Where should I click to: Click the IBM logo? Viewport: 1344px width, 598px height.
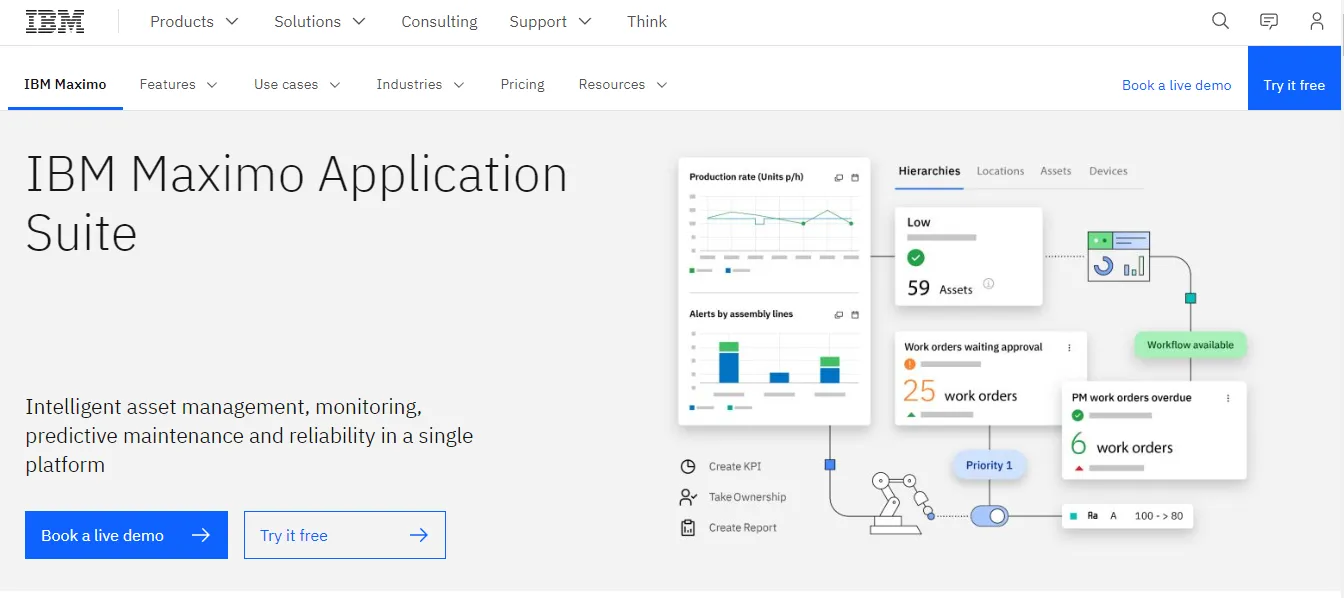[x=55, y=21]
